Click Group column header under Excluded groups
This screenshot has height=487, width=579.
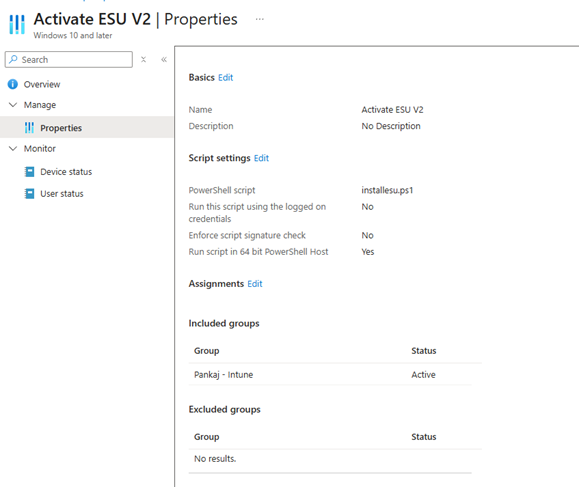pyautogui.click(x=206, y=437)
